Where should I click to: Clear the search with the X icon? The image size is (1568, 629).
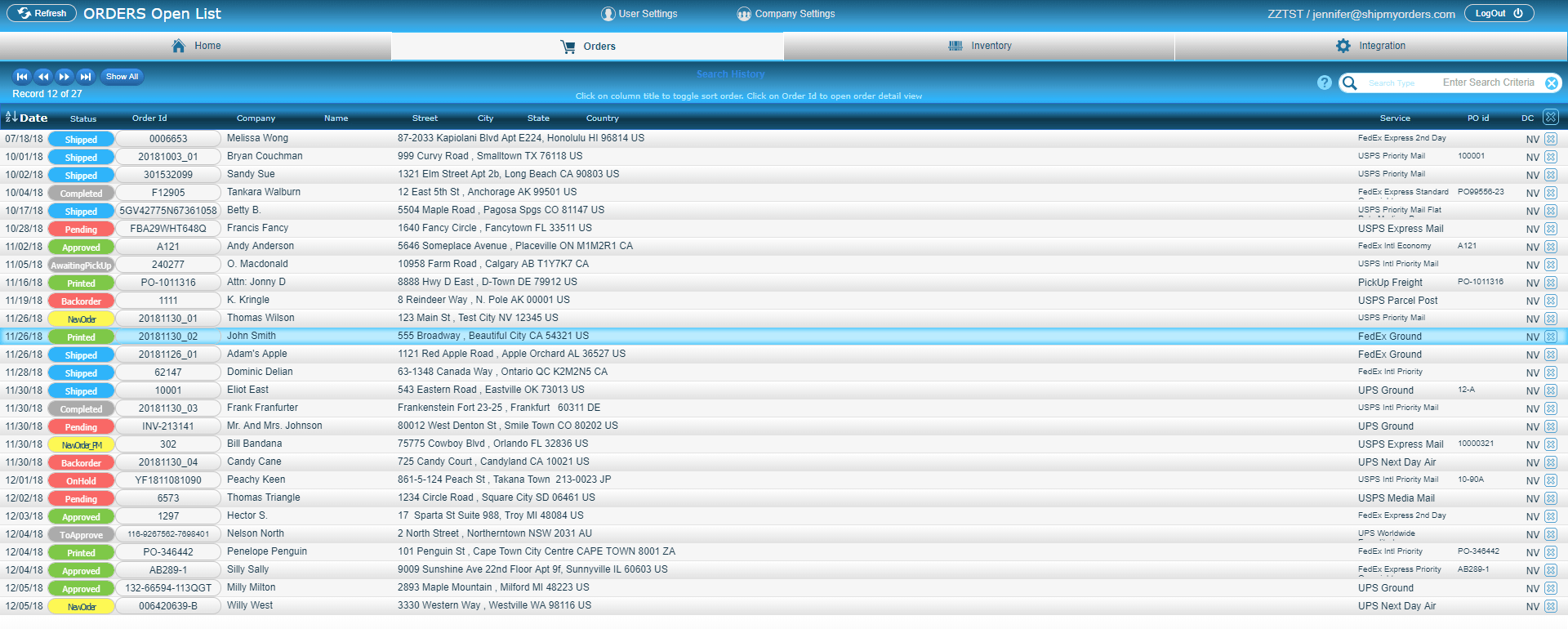pos(1552,83)
